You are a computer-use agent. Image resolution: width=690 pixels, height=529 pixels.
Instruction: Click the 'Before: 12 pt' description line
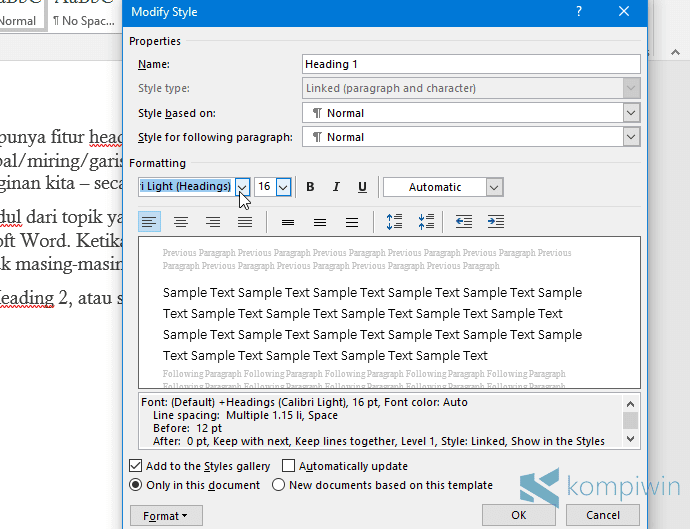[187, 428]
